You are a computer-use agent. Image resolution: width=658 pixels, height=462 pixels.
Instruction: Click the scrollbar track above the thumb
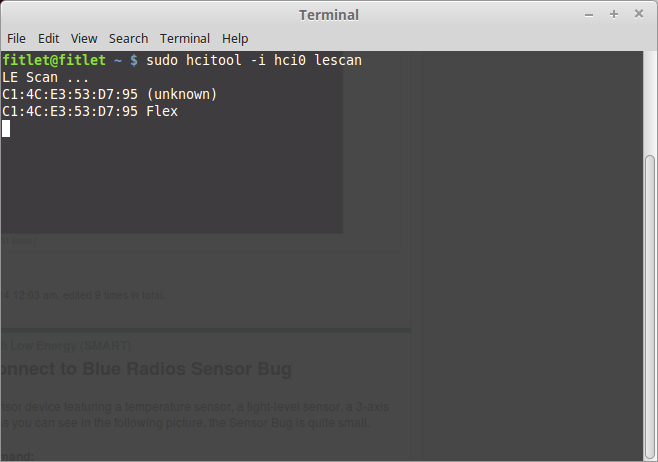tap(650, 103)
